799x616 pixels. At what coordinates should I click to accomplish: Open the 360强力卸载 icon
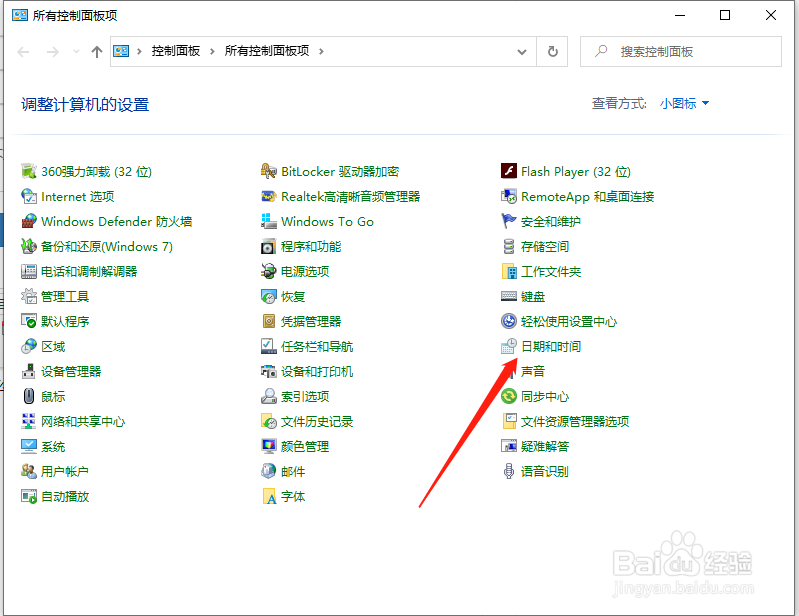tap(29, 171)
